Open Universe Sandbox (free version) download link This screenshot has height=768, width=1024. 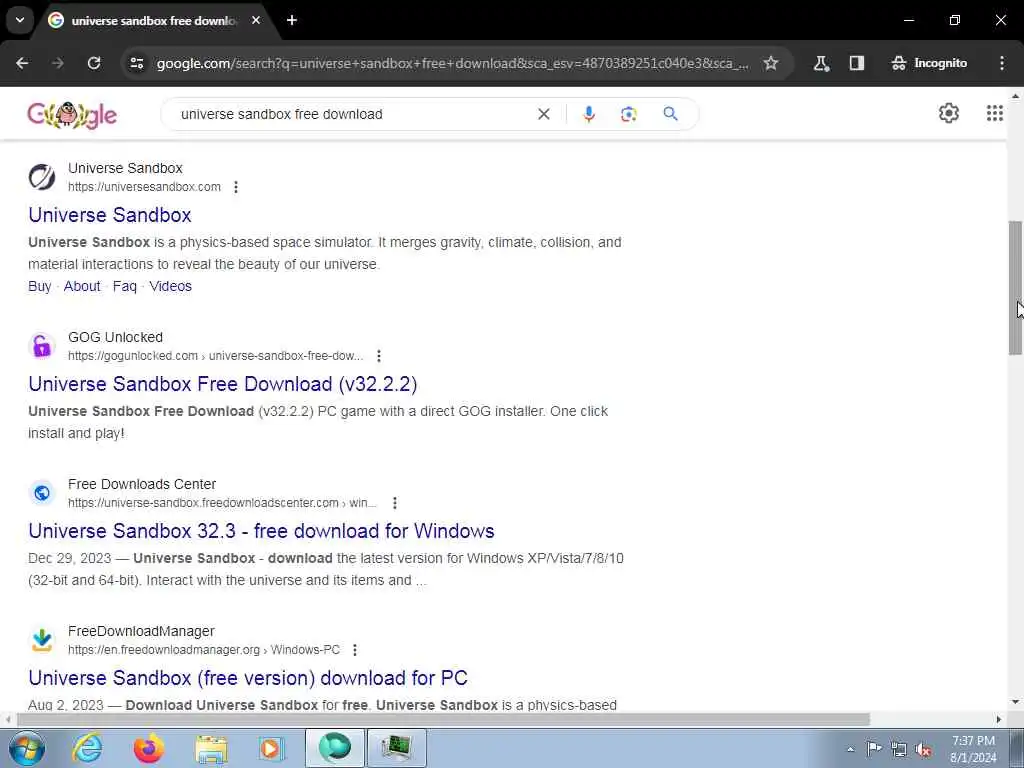click(248, 678)
